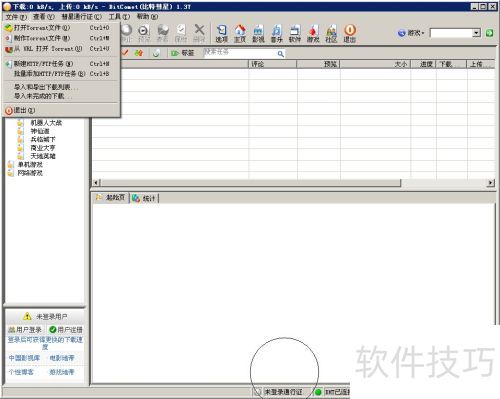Viewport: 500px width, 399px height.
Task: Click the orange 退出 toolbar icon
Action: [x=350, y=34]
